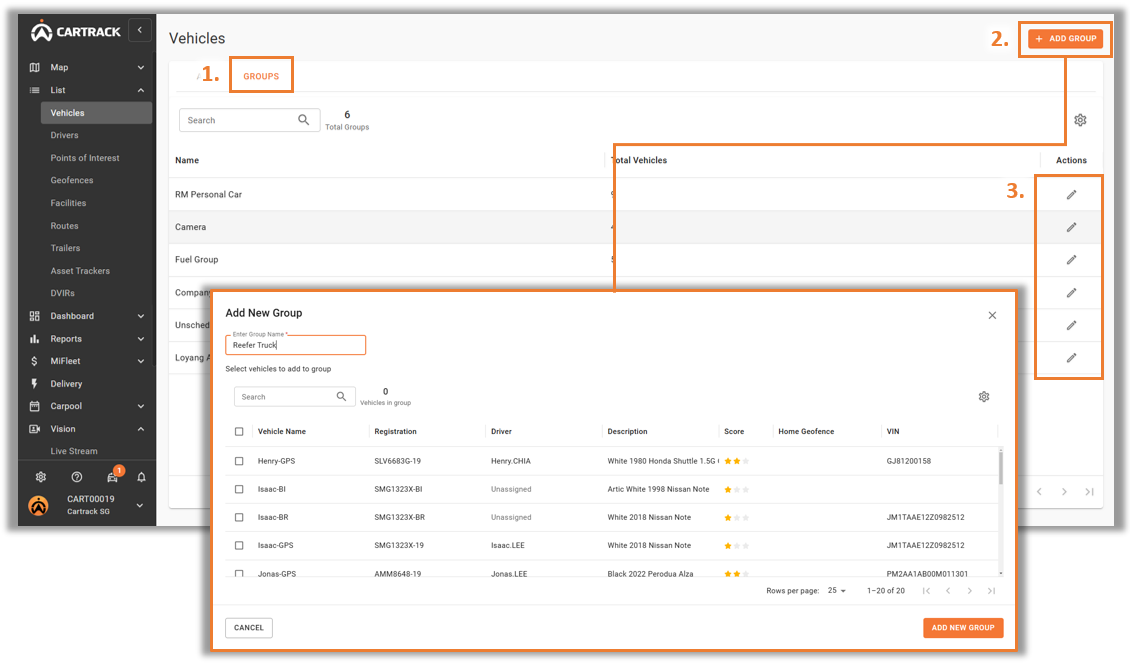Screen dimensions: 1130x668
Task: Click the Add Group button
Action: point(1065,39)
